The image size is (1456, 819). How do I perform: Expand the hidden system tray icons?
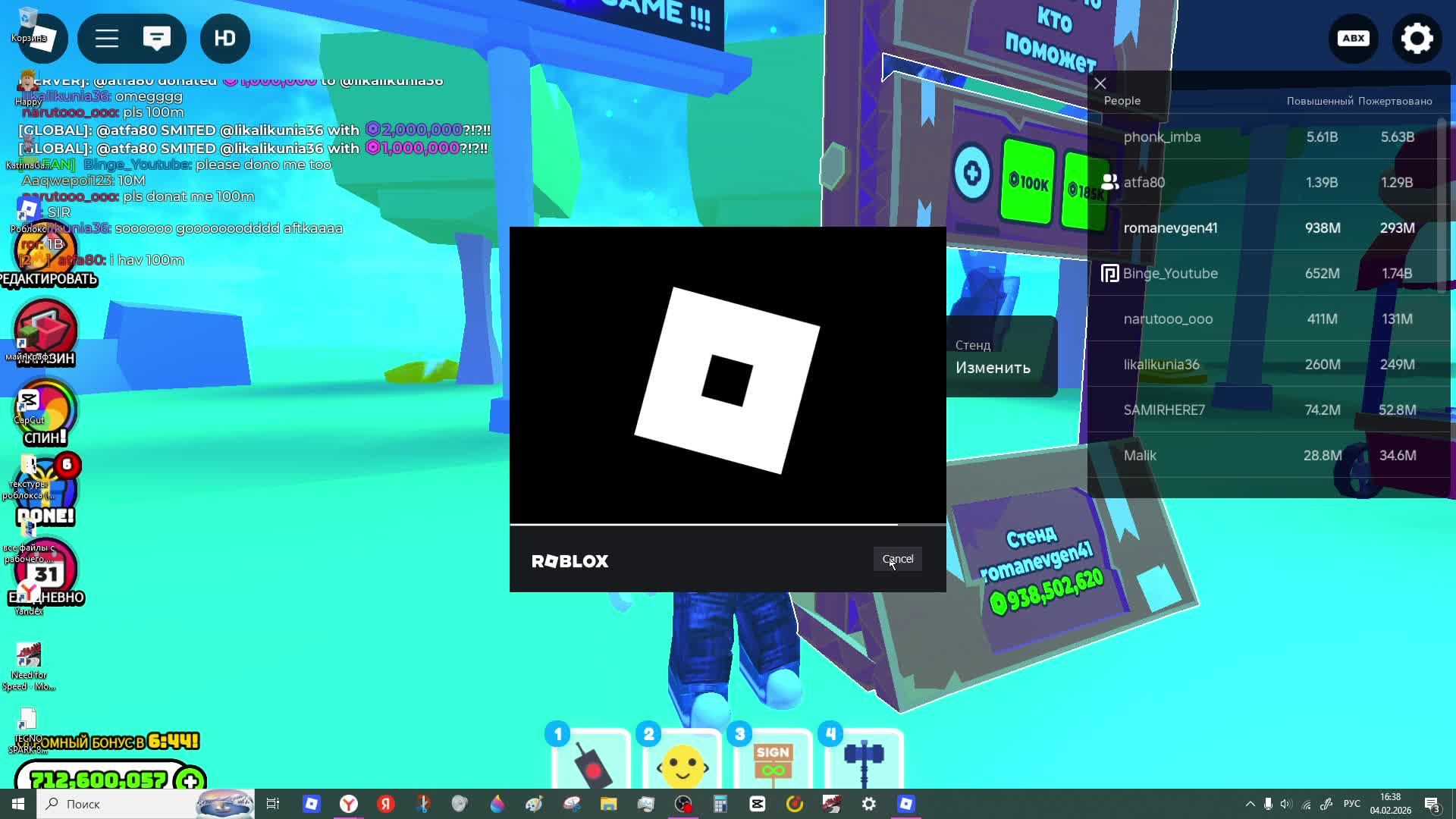pos(1250,804)
